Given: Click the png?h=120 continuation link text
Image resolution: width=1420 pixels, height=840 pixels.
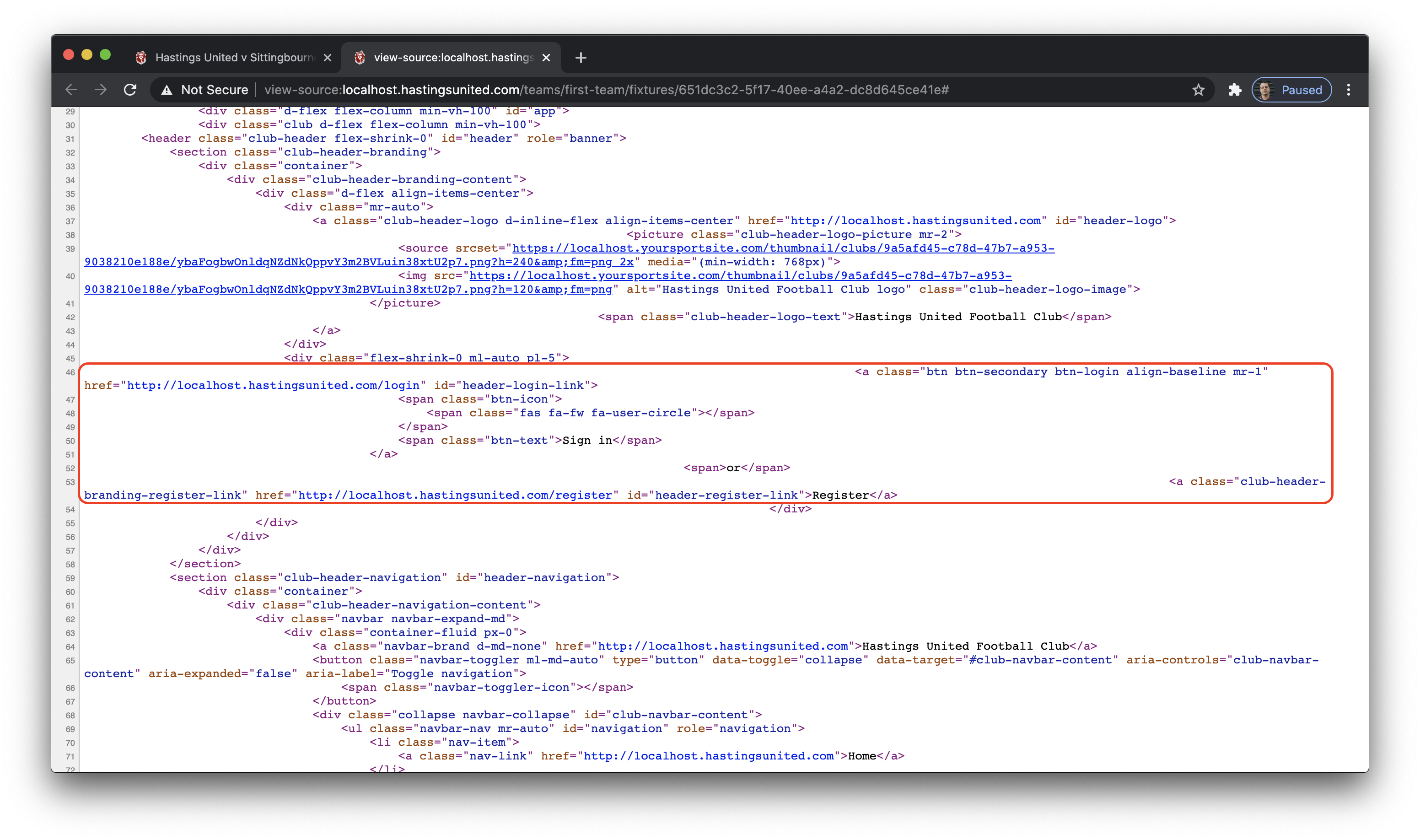Looking at the screenshot, I should pyautogui.click(x=348, y=289).
